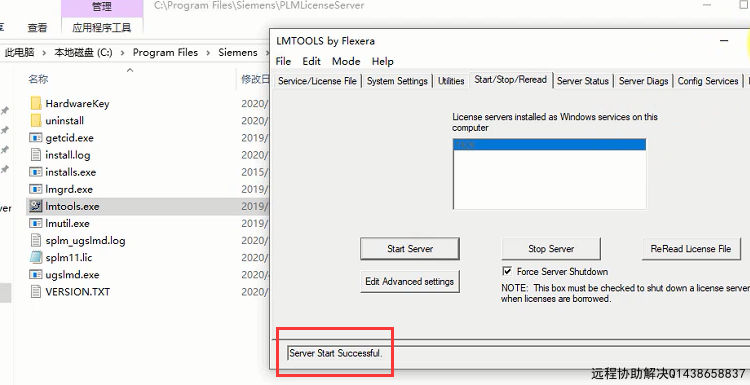
Task: Minimize the LMTOOLS window
Action: coord(724,41)
